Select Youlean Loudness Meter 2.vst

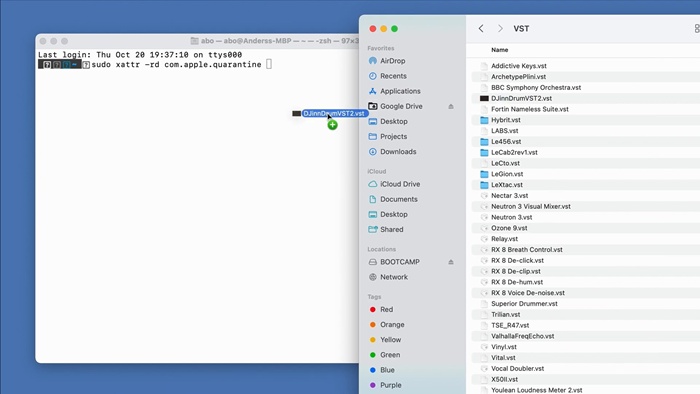pos(537,390)
